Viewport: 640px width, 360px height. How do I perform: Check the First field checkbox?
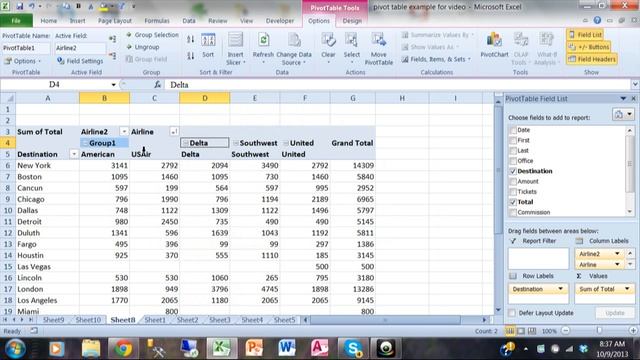513,140
